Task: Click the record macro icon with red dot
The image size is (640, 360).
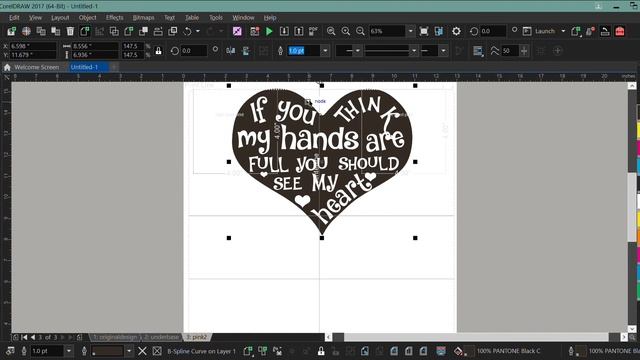Action: tap(254, 31)
